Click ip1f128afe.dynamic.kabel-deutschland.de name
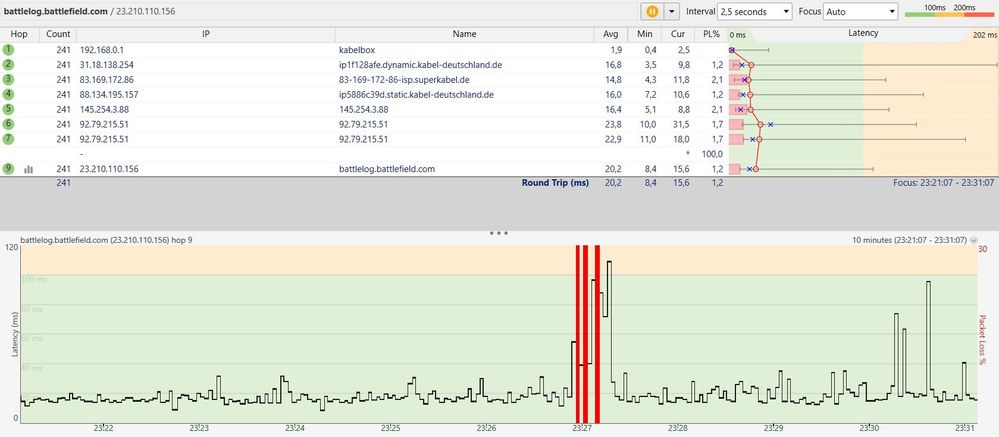Screen dimensions: 999x437 pyautogui.click(x=421, y=65)
